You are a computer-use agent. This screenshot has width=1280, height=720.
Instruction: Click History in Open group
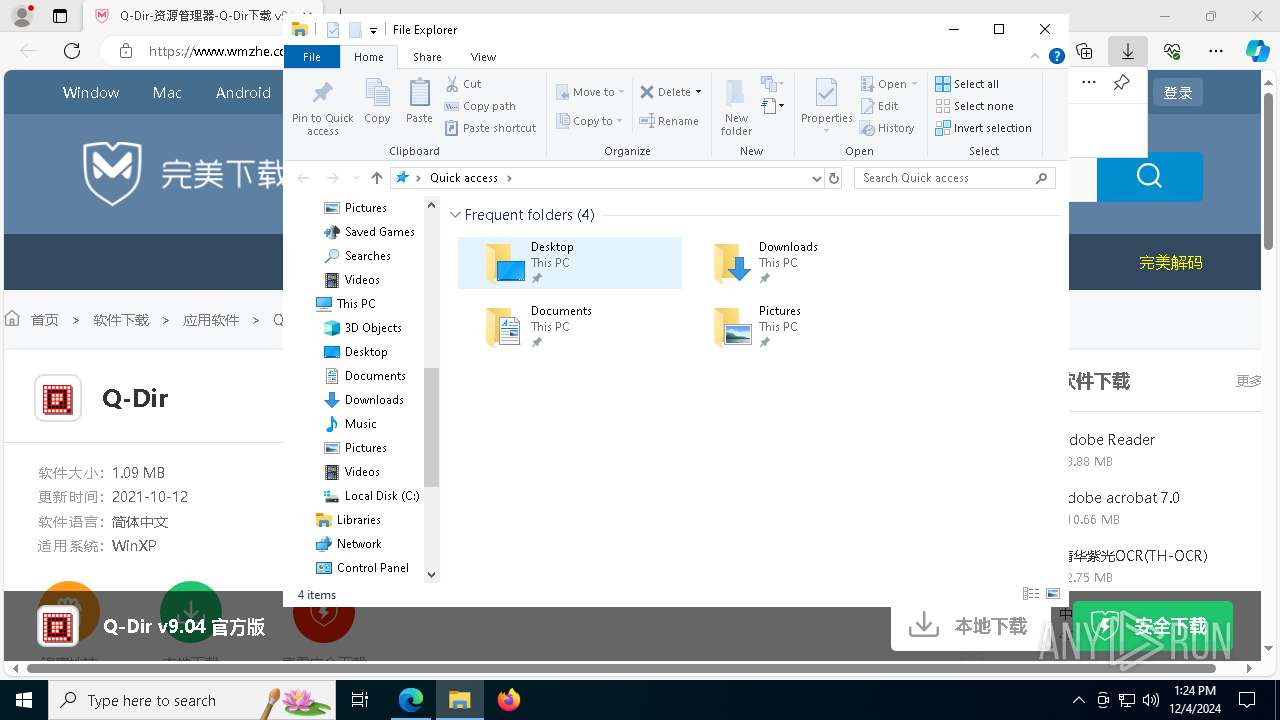click(x=887, y=128)
